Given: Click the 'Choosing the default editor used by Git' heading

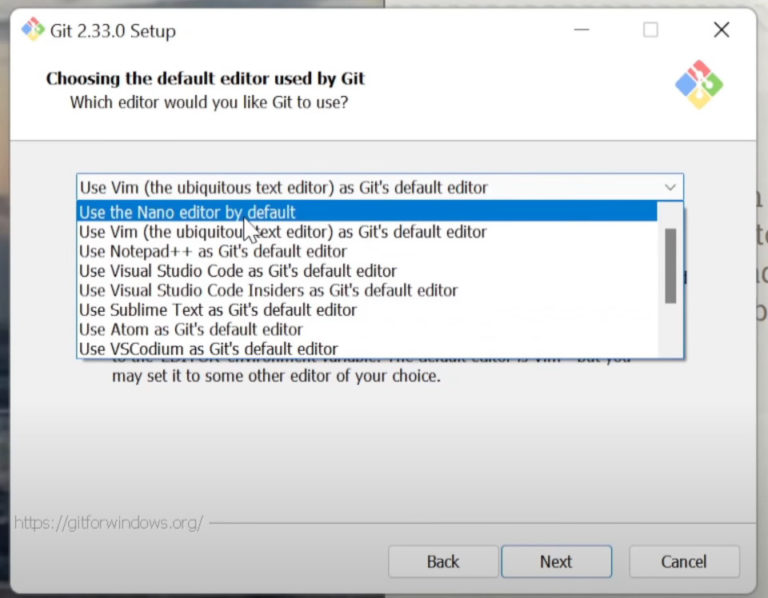Looking at the screenshot, I should 205,78.
